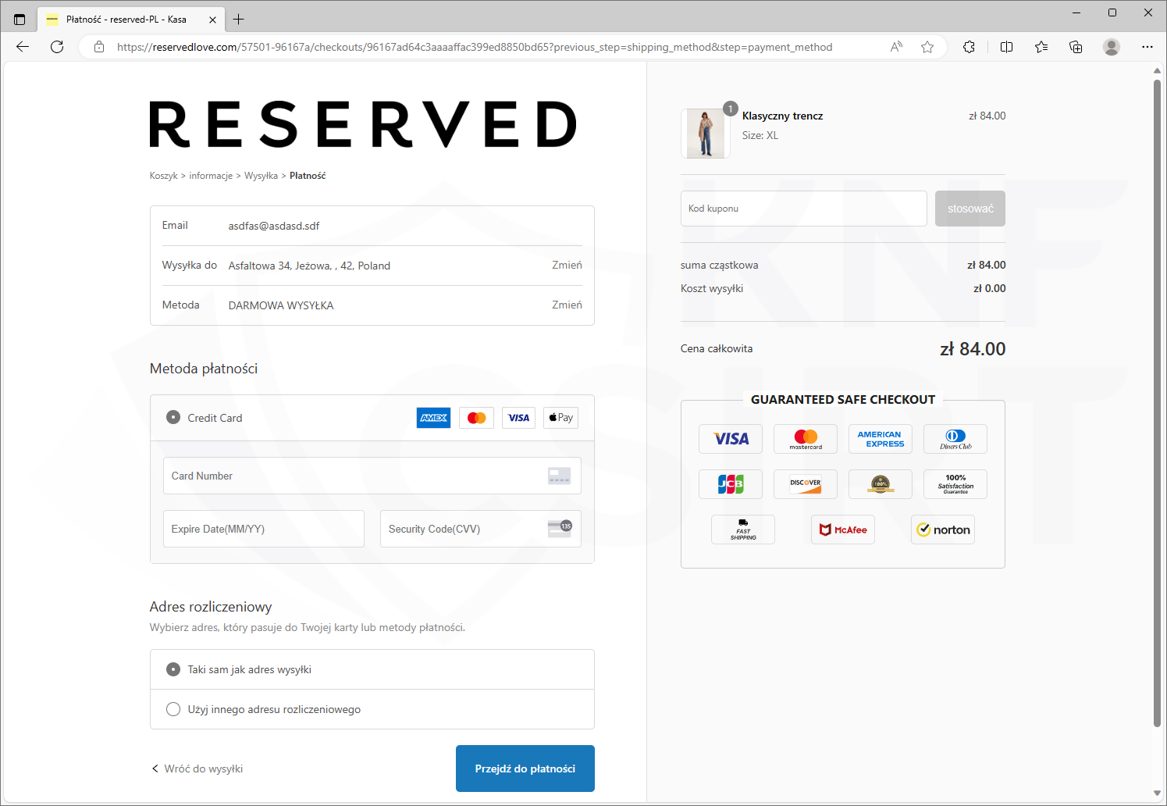Open the browser tab actions menu
Viewport: 1167px width, 806px height.
pos(19,19)
